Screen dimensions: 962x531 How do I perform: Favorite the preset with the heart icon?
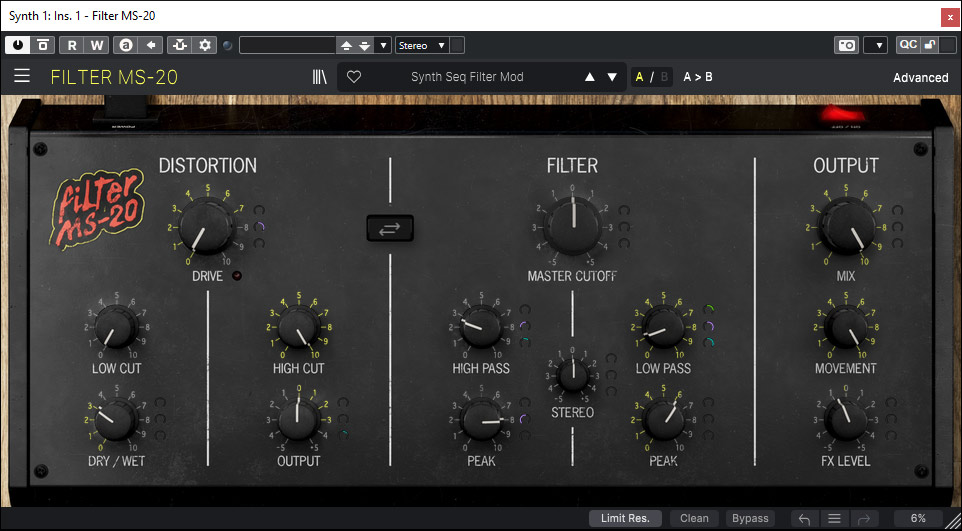tap(353, 77)
